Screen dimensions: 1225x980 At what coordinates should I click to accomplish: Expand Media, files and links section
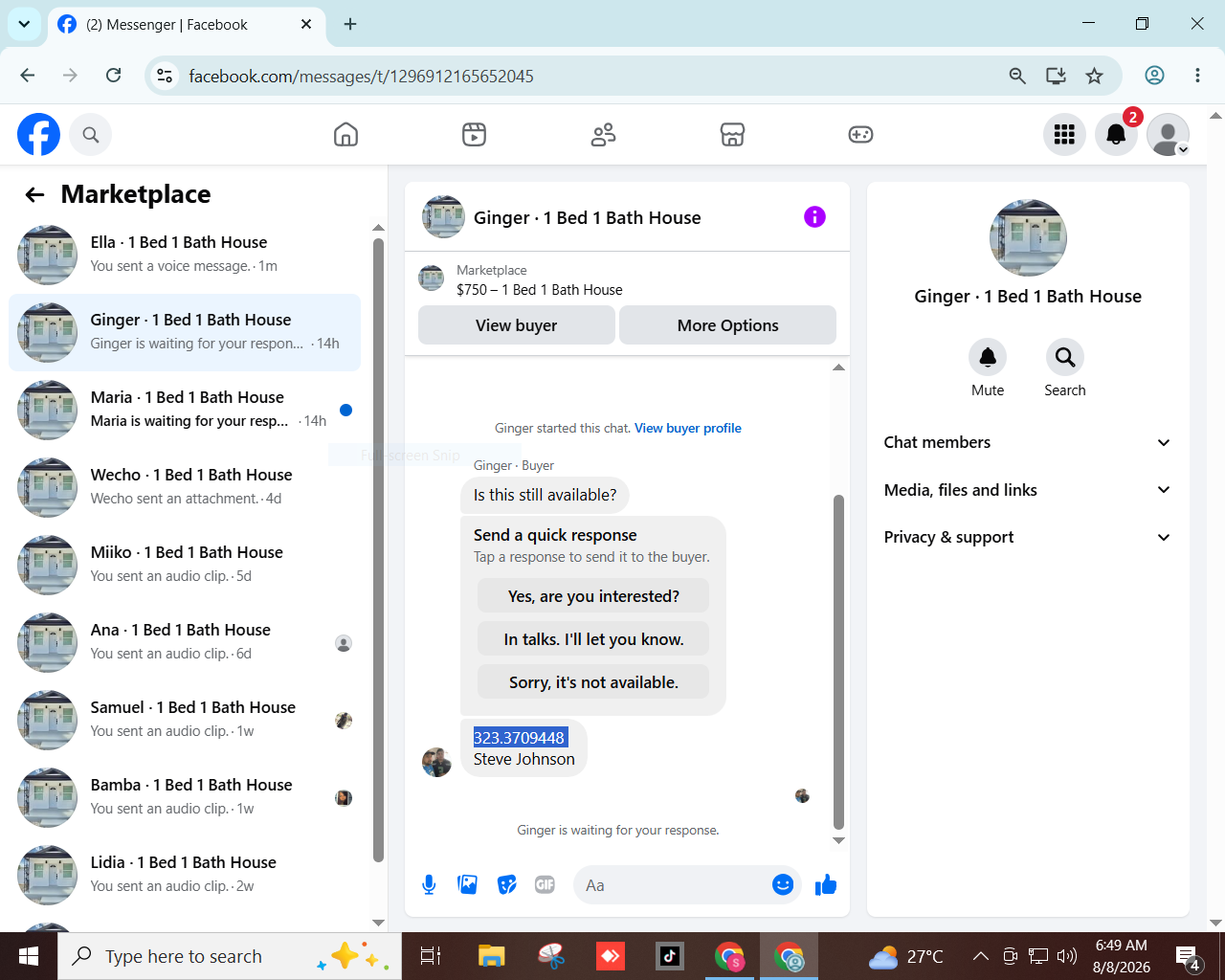point(1028,490)
